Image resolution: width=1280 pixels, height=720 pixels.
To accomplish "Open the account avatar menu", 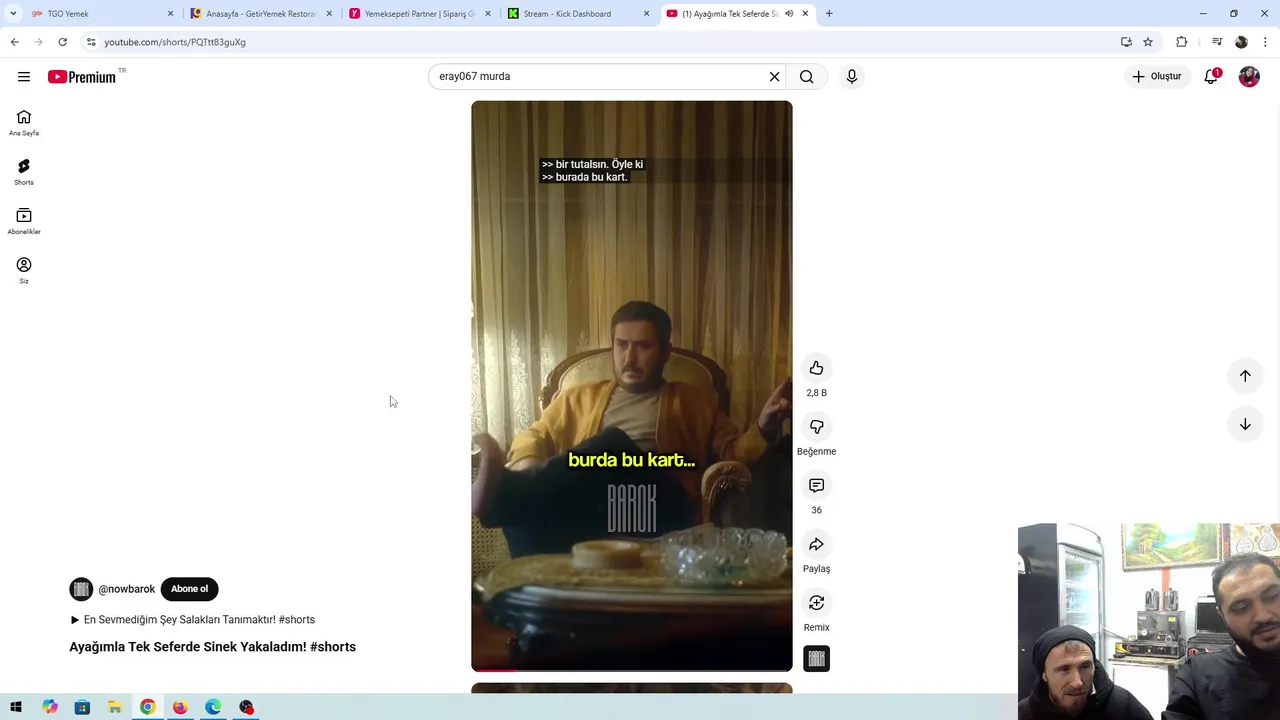I will point(1249,77).
